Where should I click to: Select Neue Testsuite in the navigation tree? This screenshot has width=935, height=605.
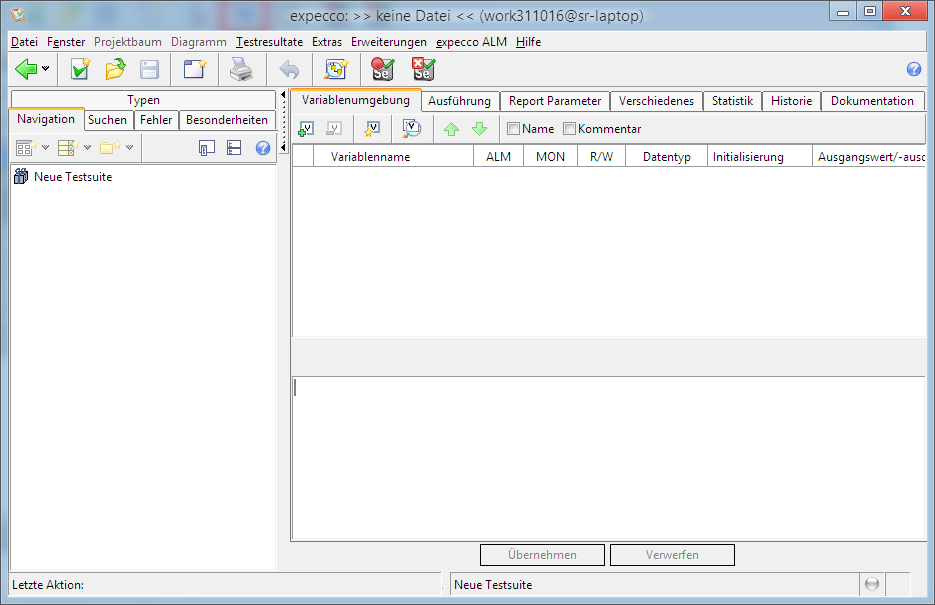pos(72,177)
